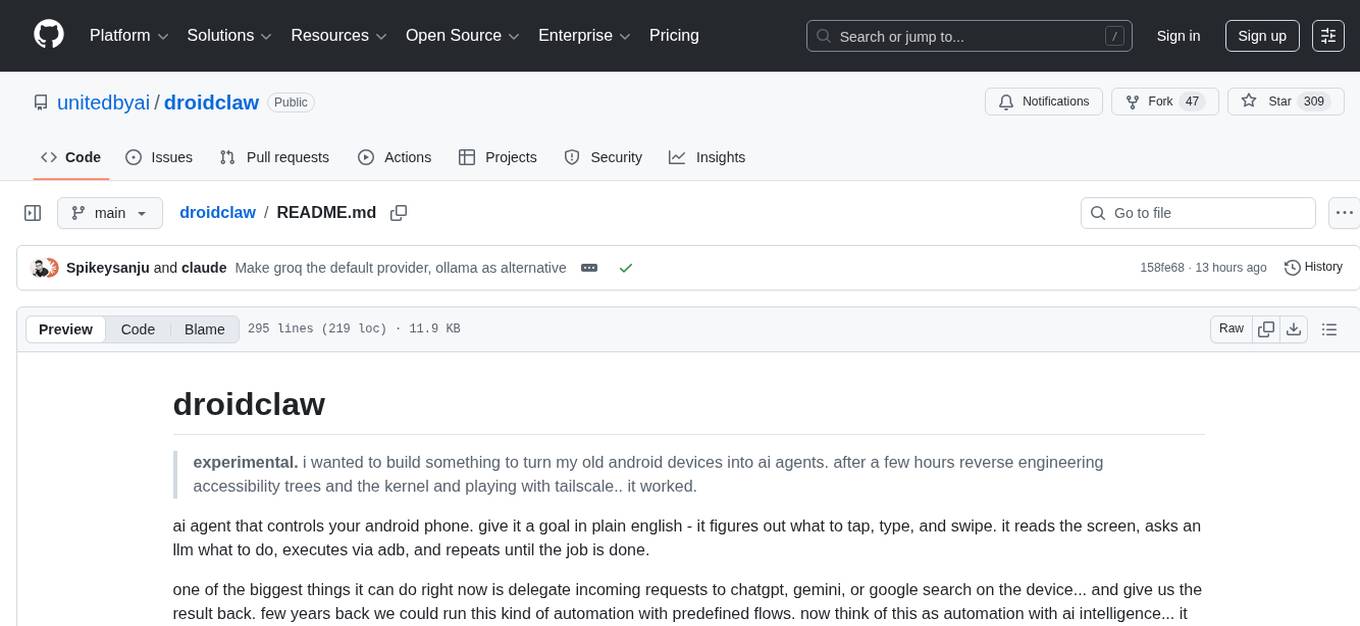Image resolution: width=1360 pixels, height=626 pixels.
Task: Switch to Code view
Action: [x=138, y=329]
